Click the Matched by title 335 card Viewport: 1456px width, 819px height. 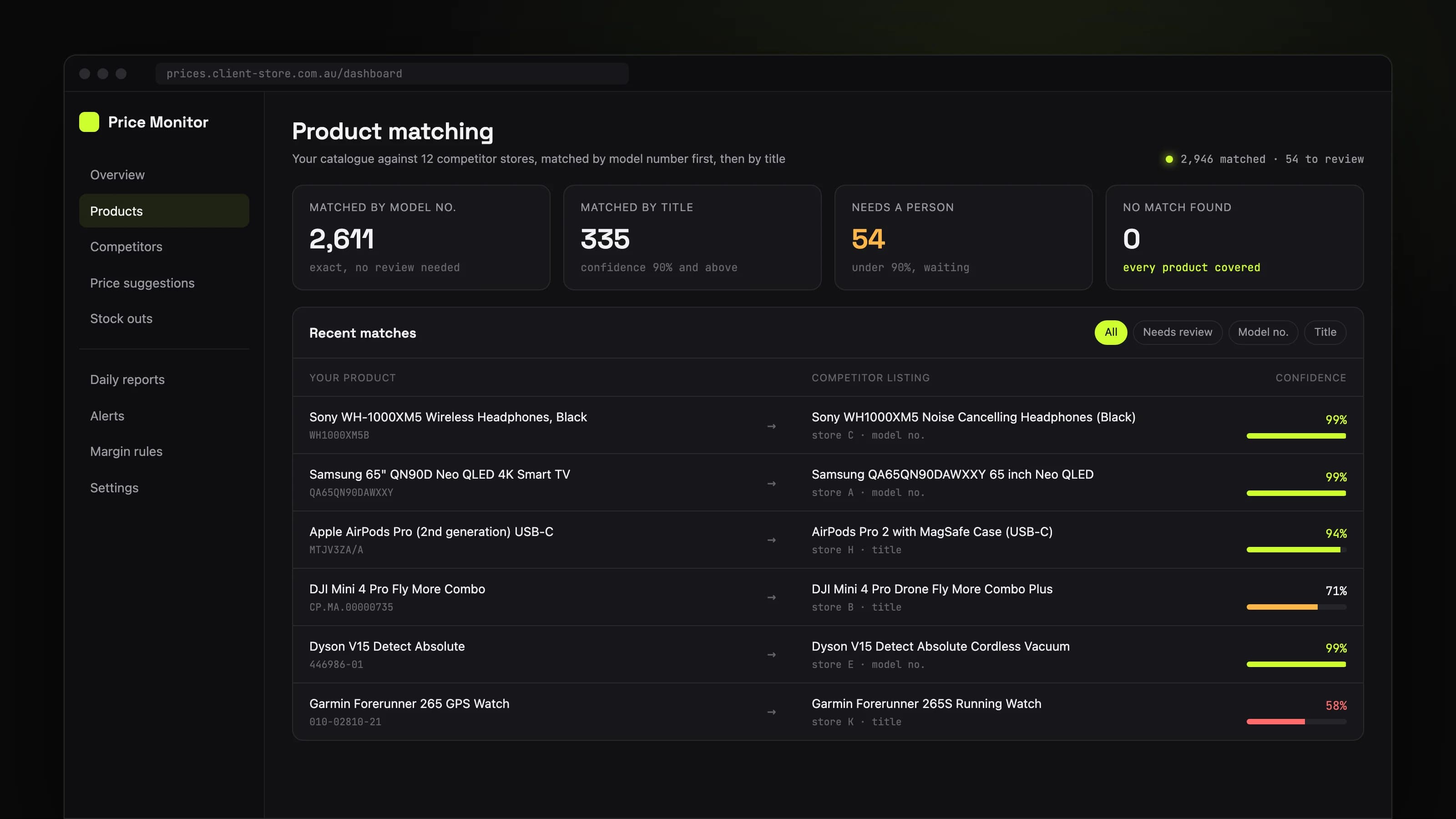point(693,238)
